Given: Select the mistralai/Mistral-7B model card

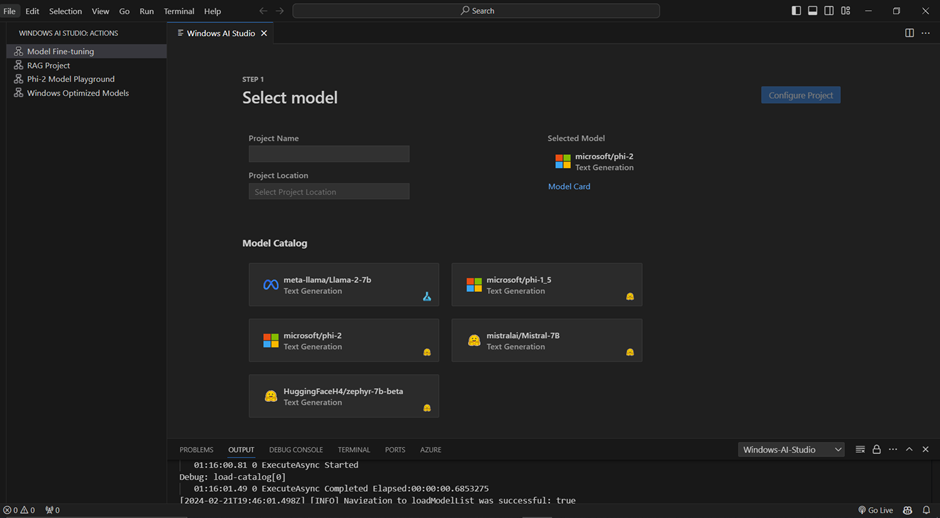Looking at the screenshot, I should (x=546, y=341).
